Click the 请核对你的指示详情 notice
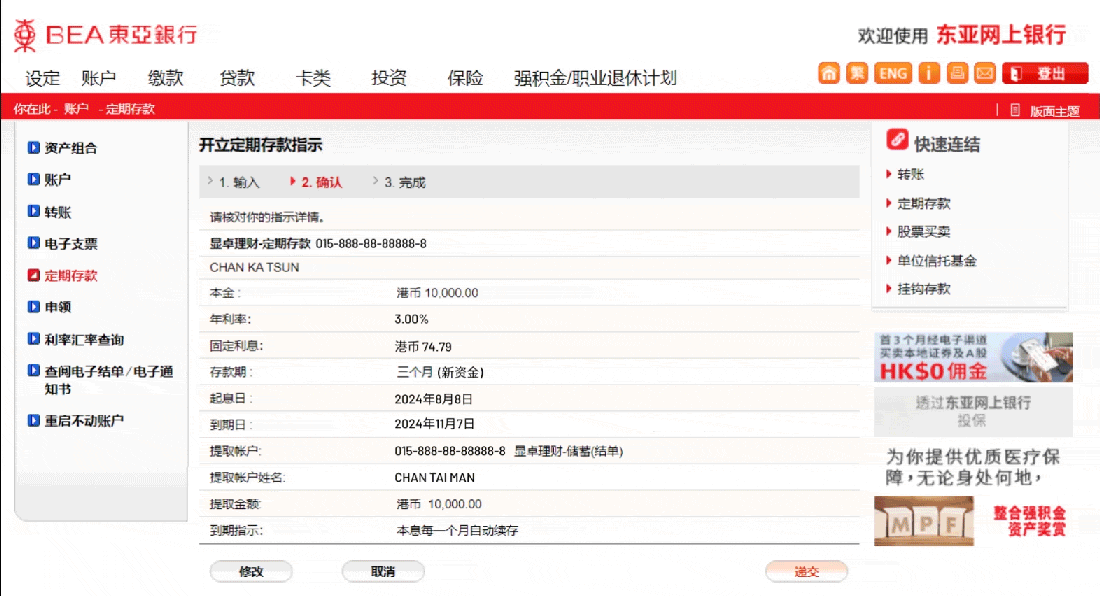Image resolution: width=1100 pixels, height=596 pixels. click(267, 217)
